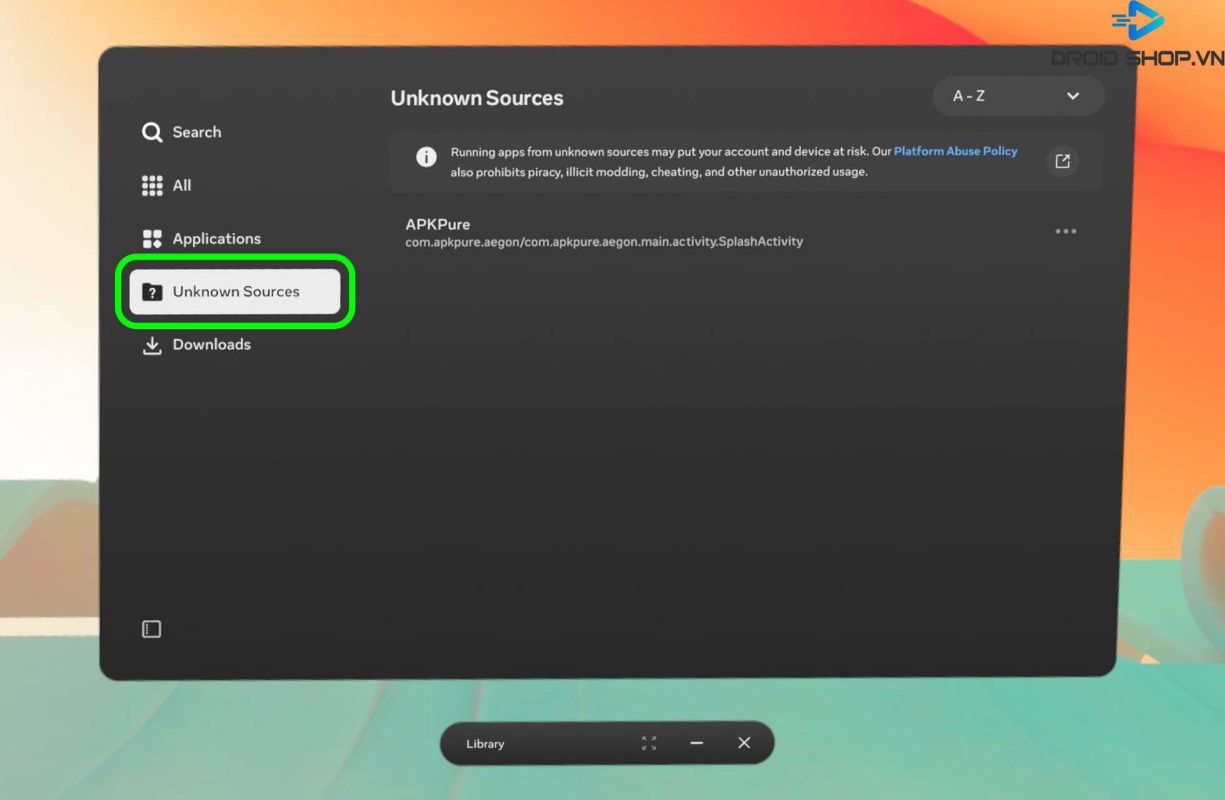Collapse sidebar with the panel toggle icon
Image resolution: width=1225 pixels, height=800 pixels.
point(151,629)
